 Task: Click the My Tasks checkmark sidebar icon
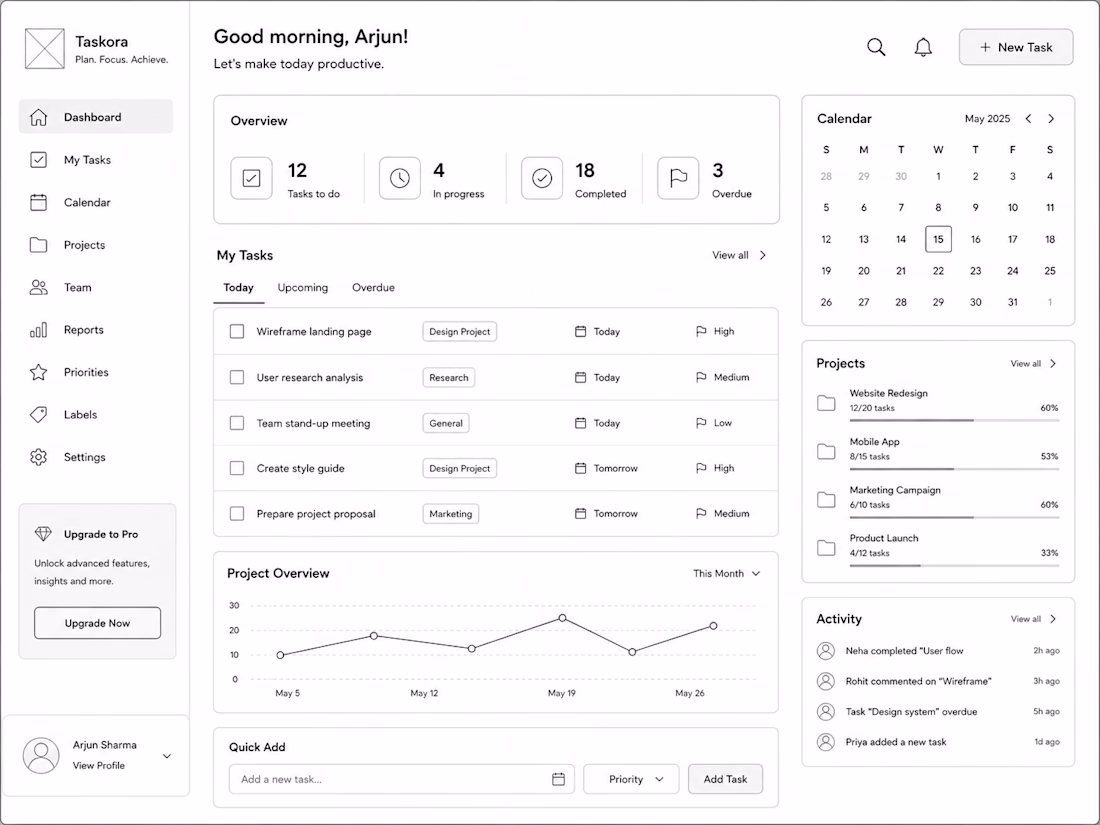pyautogui.click(x=39, y=160)
